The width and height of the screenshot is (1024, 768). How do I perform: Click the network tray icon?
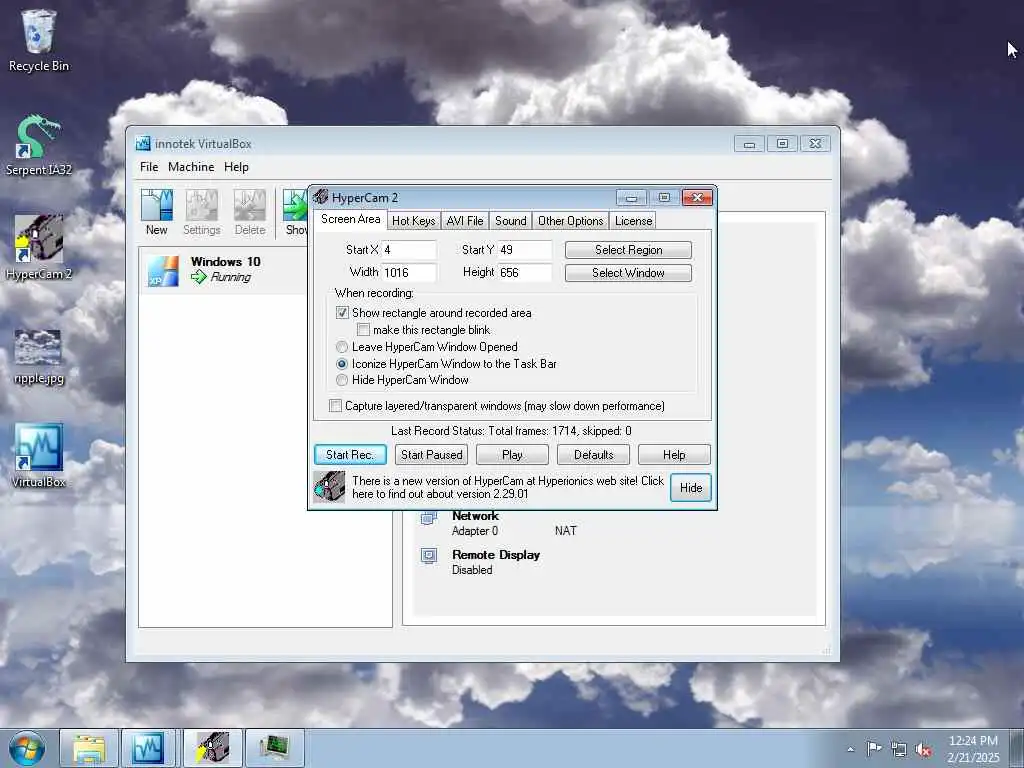point(899,749)
